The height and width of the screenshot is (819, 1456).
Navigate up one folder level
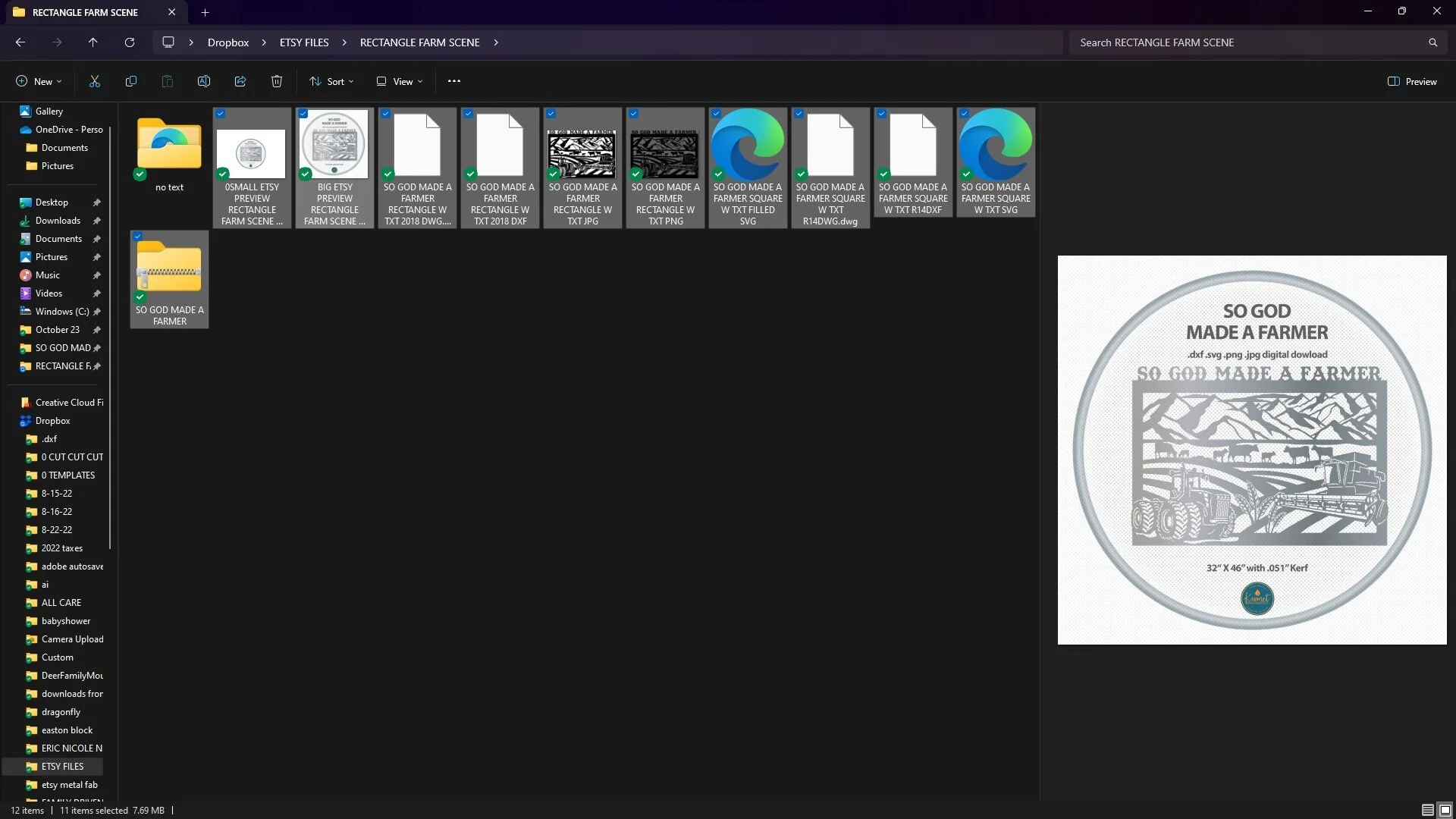click(93, 42)
